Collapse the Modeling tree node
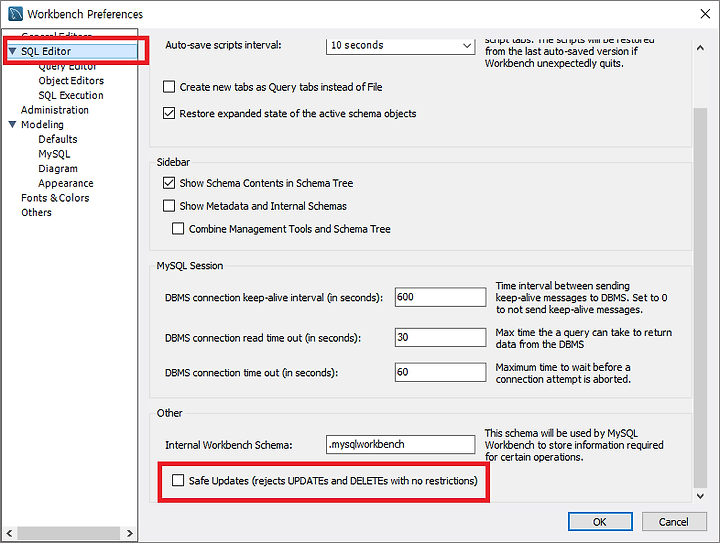 pos(12,124)
